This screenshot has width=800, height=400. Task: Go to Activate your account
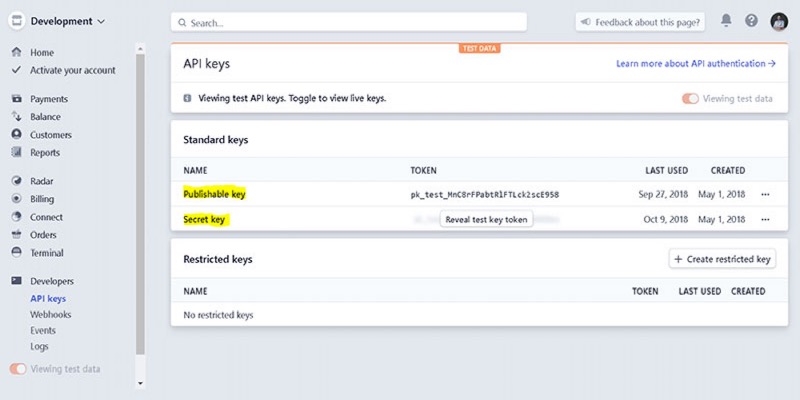[x=72, y=70]
